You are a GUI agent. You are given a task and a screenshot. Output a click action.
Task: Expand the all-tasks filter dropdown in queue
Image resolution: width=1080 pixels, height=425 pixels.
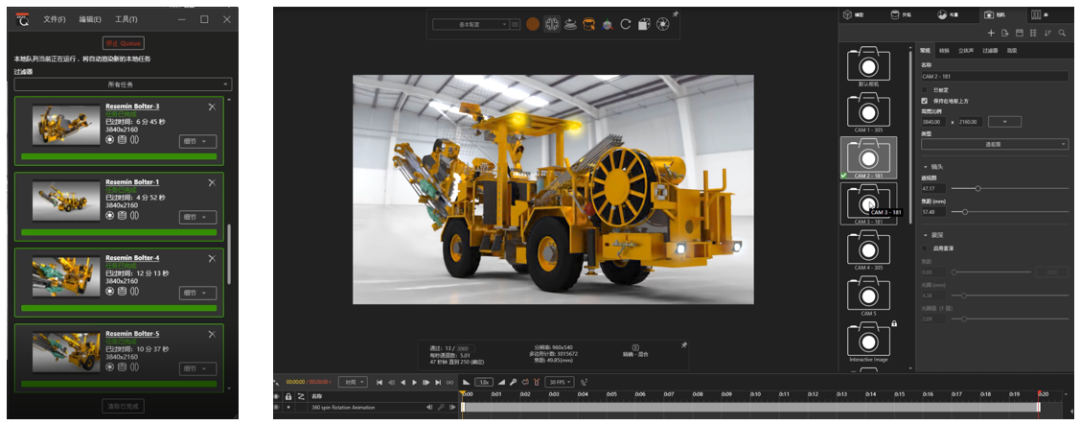(123, 85)
